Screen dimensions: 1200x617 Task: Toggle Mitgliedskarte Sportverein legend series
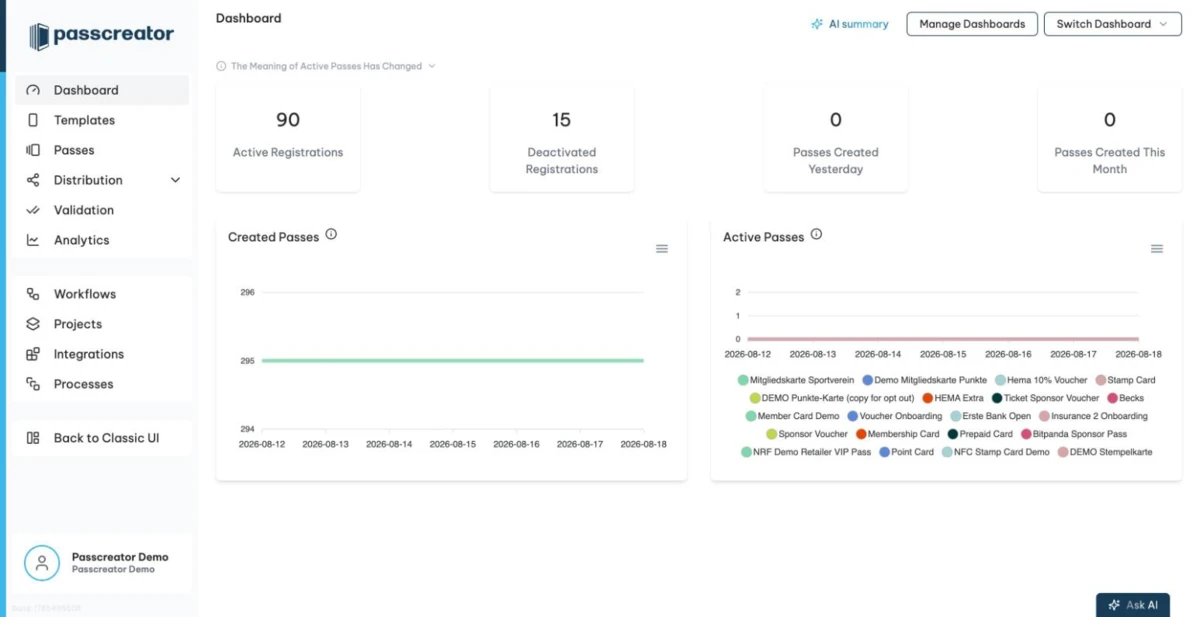pos(797,380)
